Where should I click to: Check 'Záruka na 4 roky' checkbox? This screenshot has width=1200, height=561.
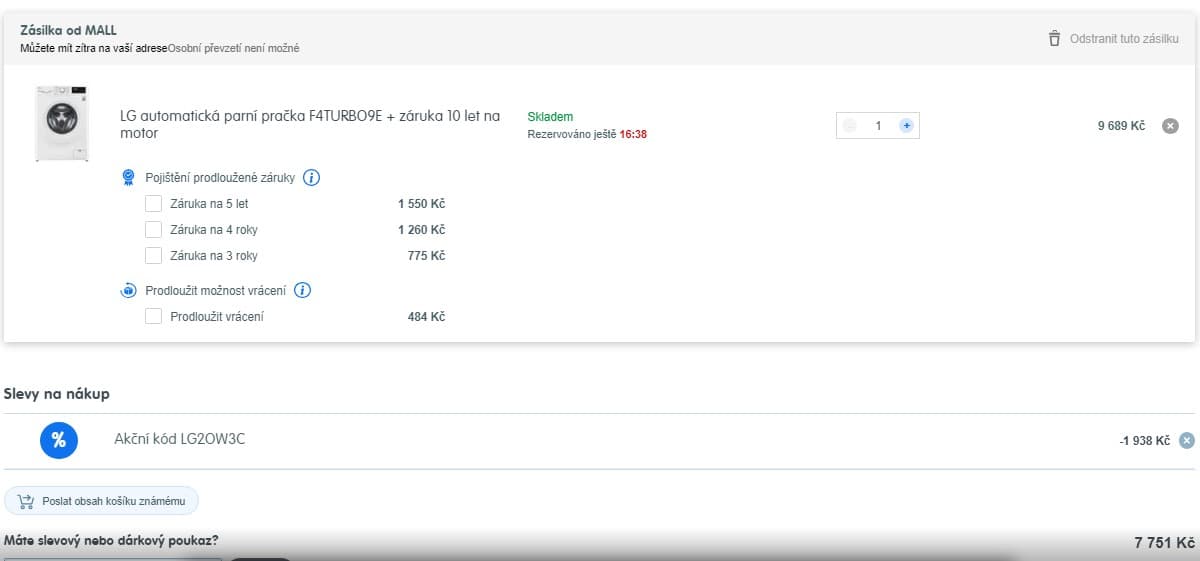(153, 229)
